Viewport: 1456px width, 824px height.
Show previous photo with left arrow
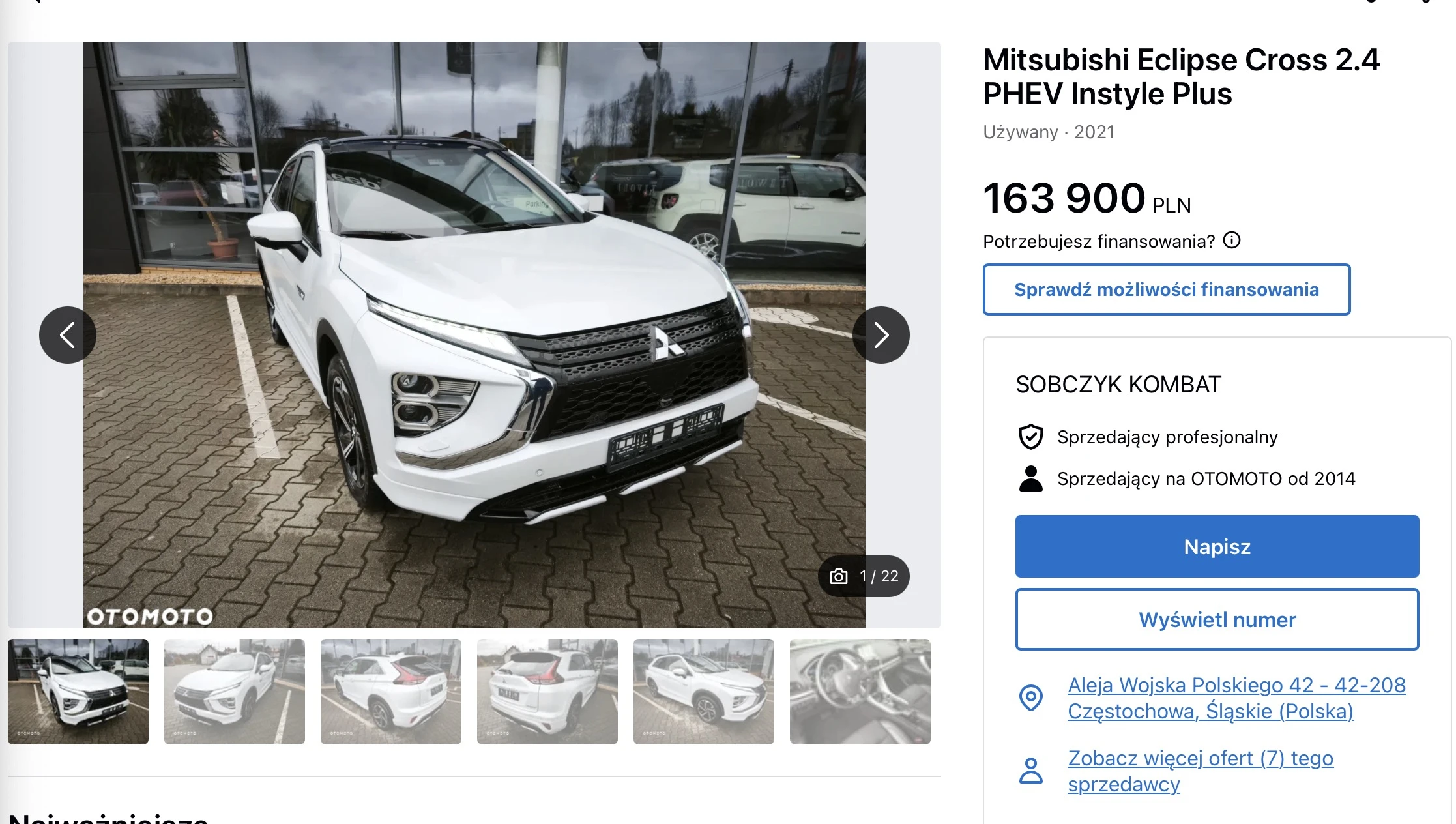click(x=68, y=335)
